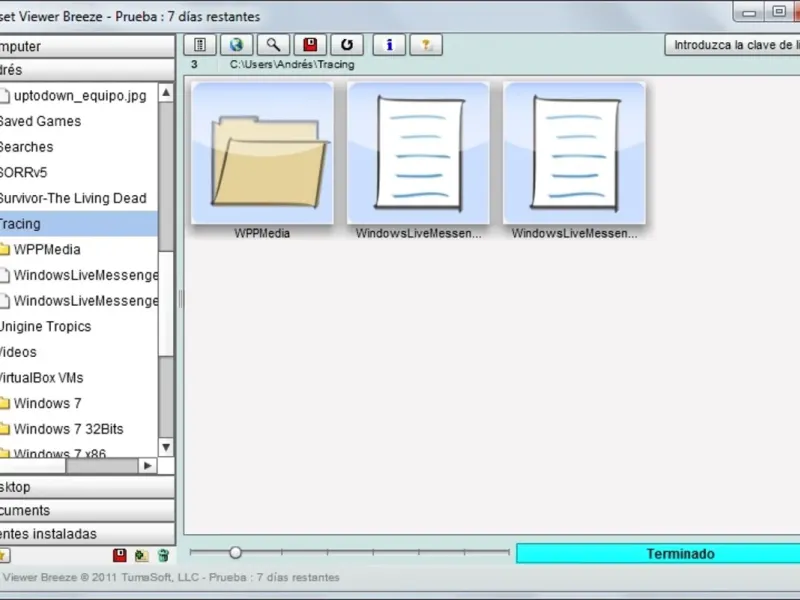Select Survivor-The Living Dead folder
This screenshot has height=600, width=800.
73,198
